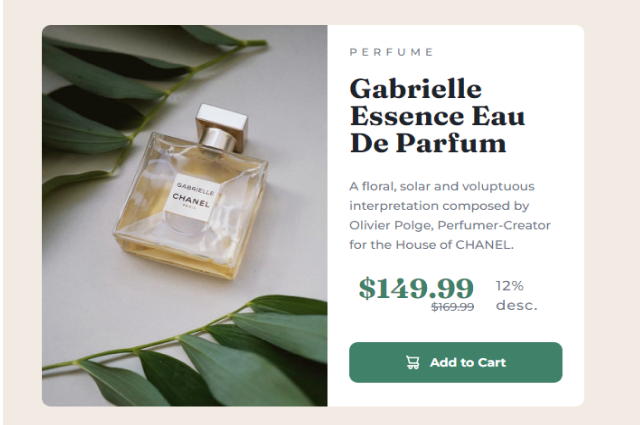Click the Gabrielle Essence Eau De Parfum title

437,116
